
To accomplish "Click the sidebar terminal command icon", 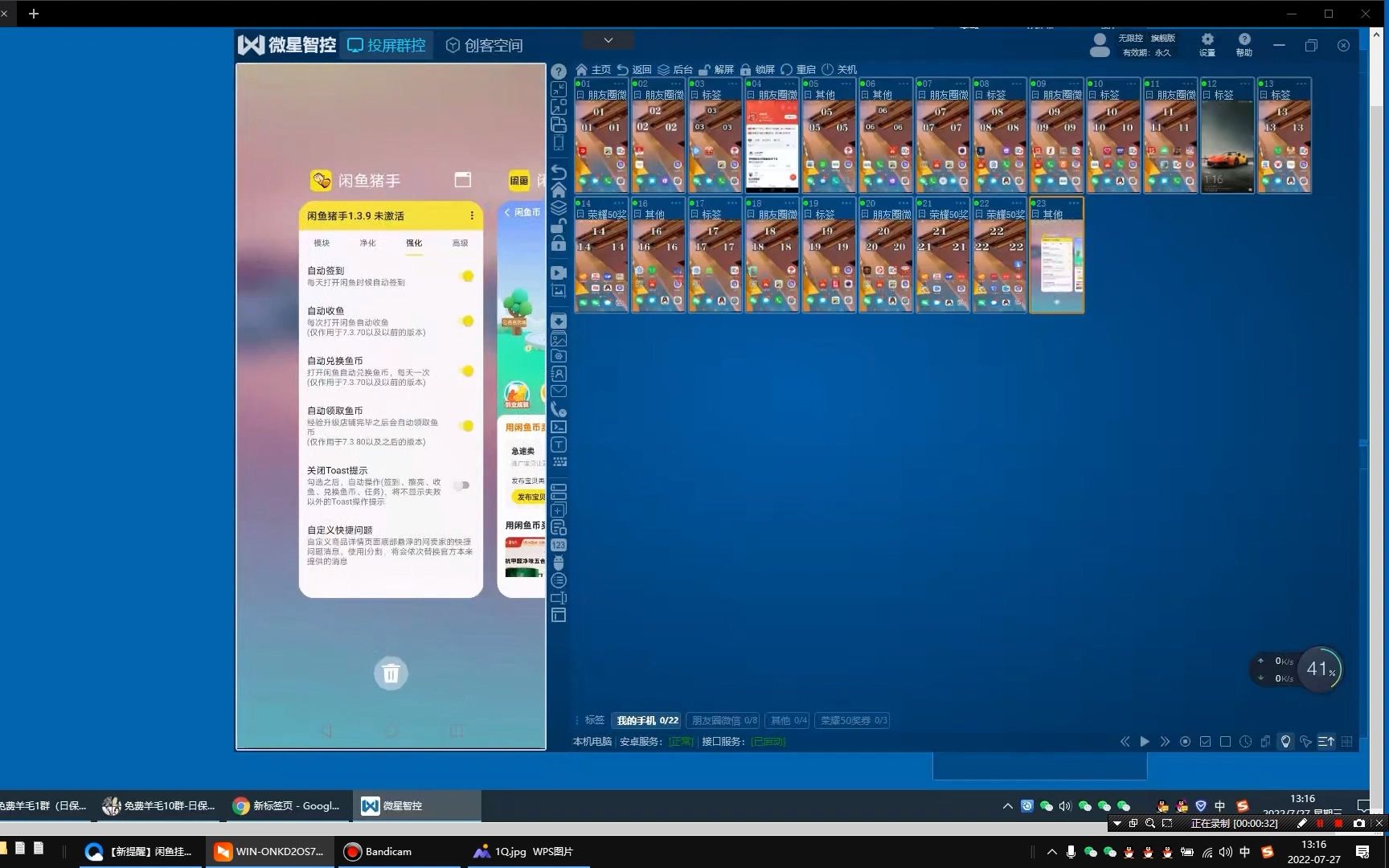I will [559, 427].
